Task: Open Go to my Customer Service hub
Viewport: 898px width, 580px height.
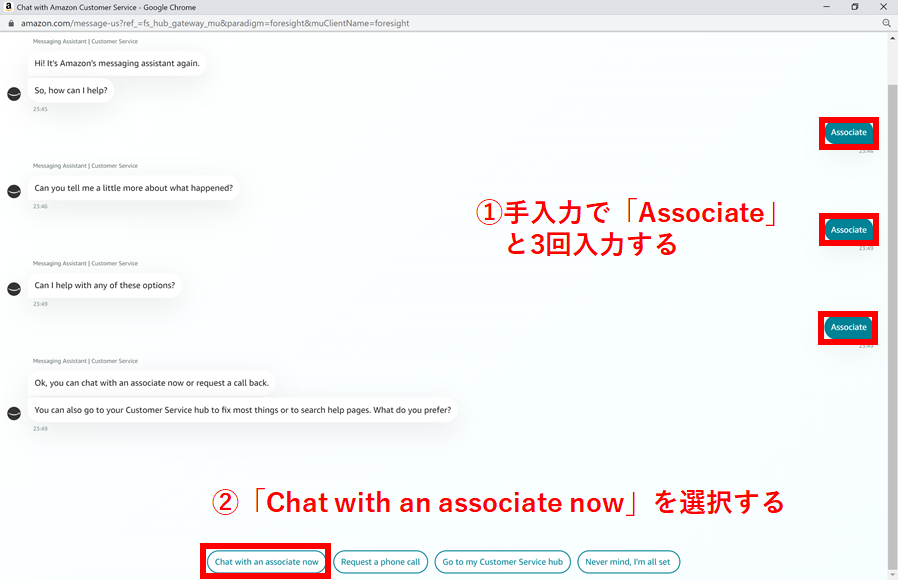Action: 502,562
